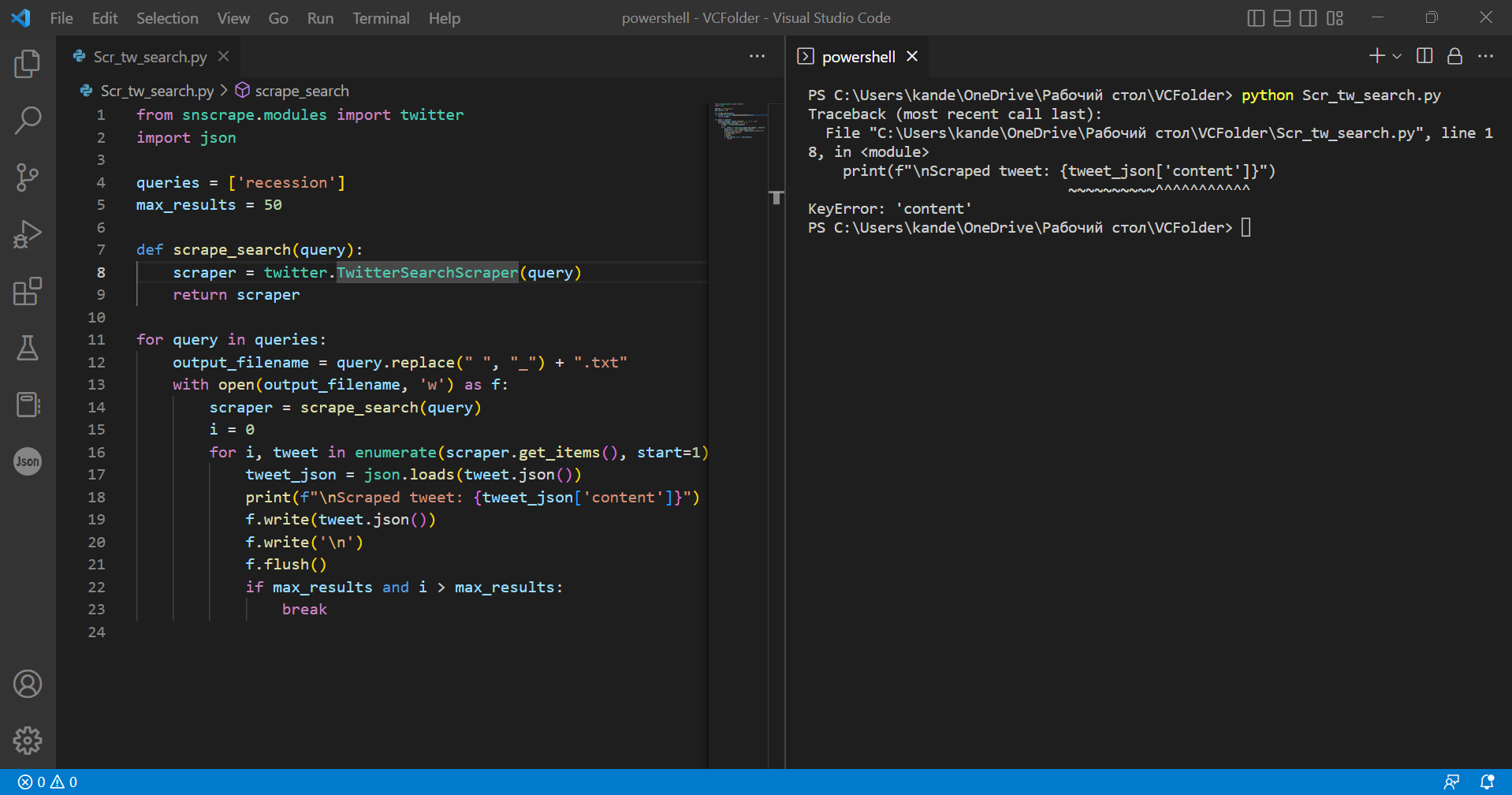Image resolution: width=1512 pixels, height=795 pixels.
Task: Open the Accounts menu
Action: coord(28,684)
